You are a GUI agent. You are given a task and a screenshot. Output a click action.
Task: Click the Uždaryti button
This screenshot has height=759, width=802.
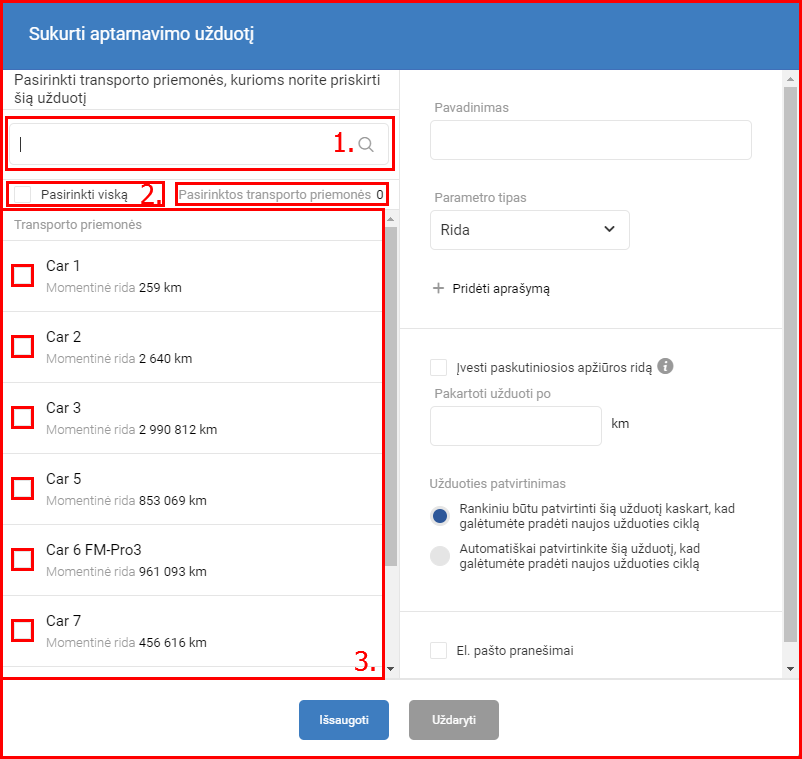pyautogui.click(x=453, y=720)
